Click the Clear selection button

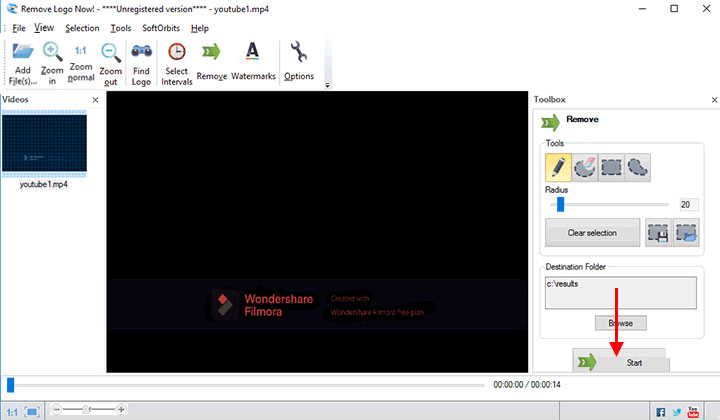point(592,233)
